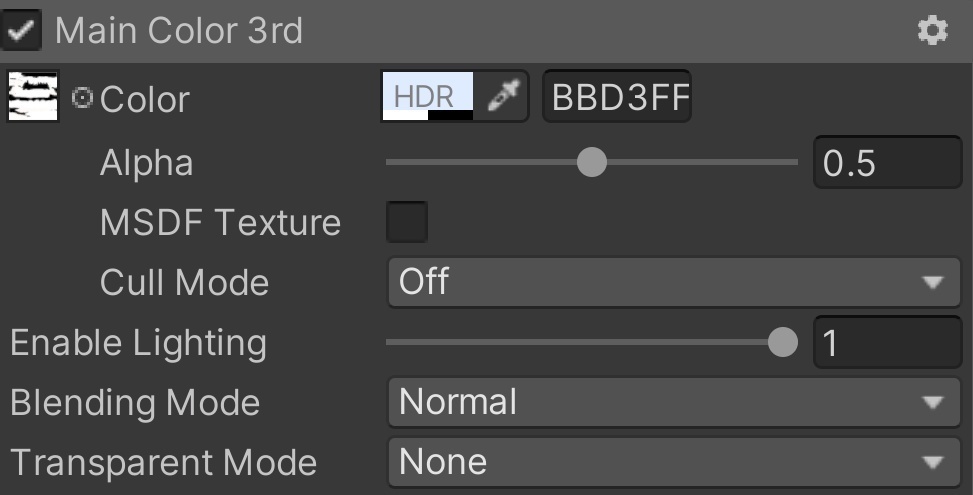Open the Cull Mode dropdown

coord(667,282)
